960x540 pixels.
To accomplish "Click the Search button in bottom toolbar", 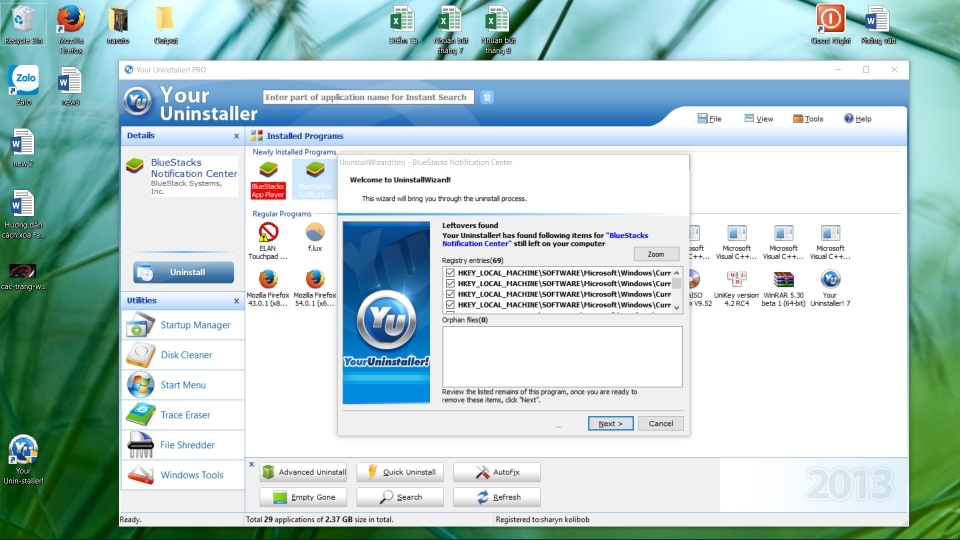I will [x=400, y=497].
